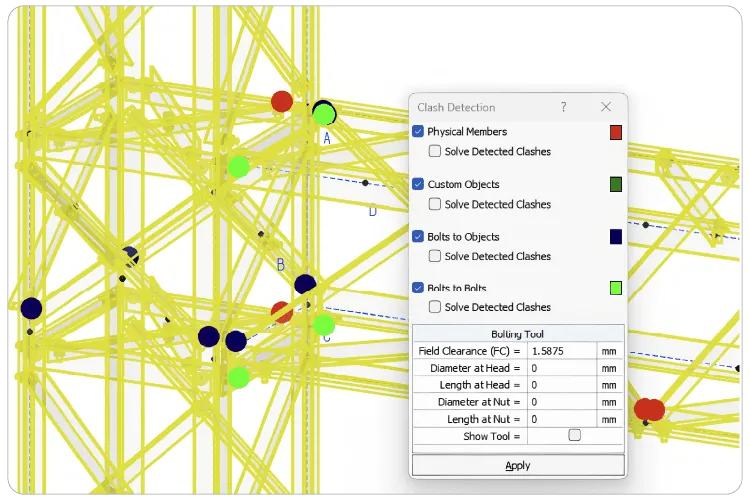Enable Solve Detected Clashes under Physical Members
750x500 pixels.
435,151
